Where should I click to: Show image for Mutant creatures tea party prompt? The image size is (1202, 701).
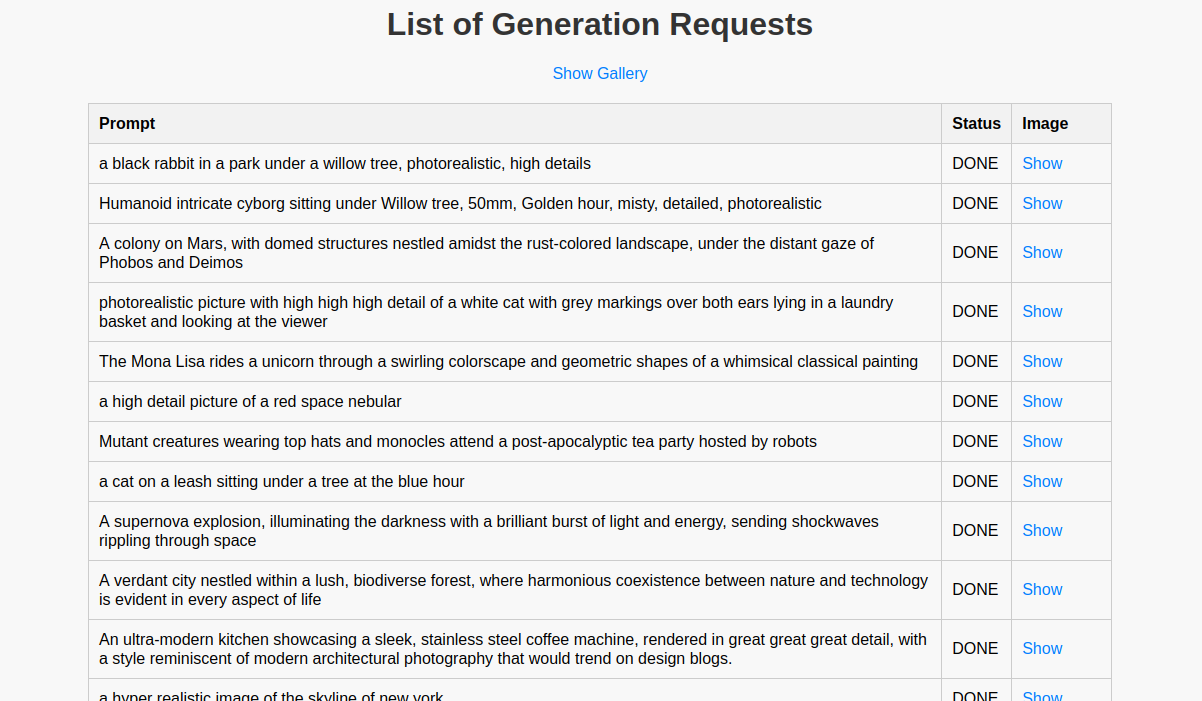(x=1042, y=441)
